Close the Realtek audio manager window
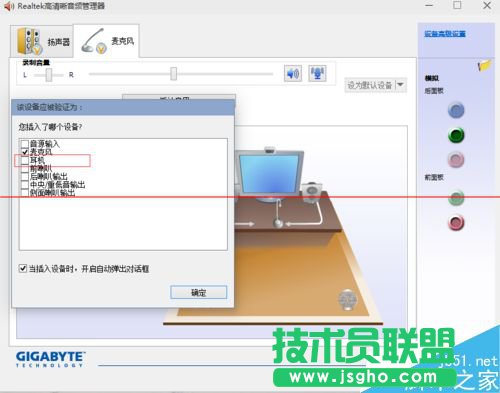The width and height of the screenshot is (500, 393). [x=487, y=6]
